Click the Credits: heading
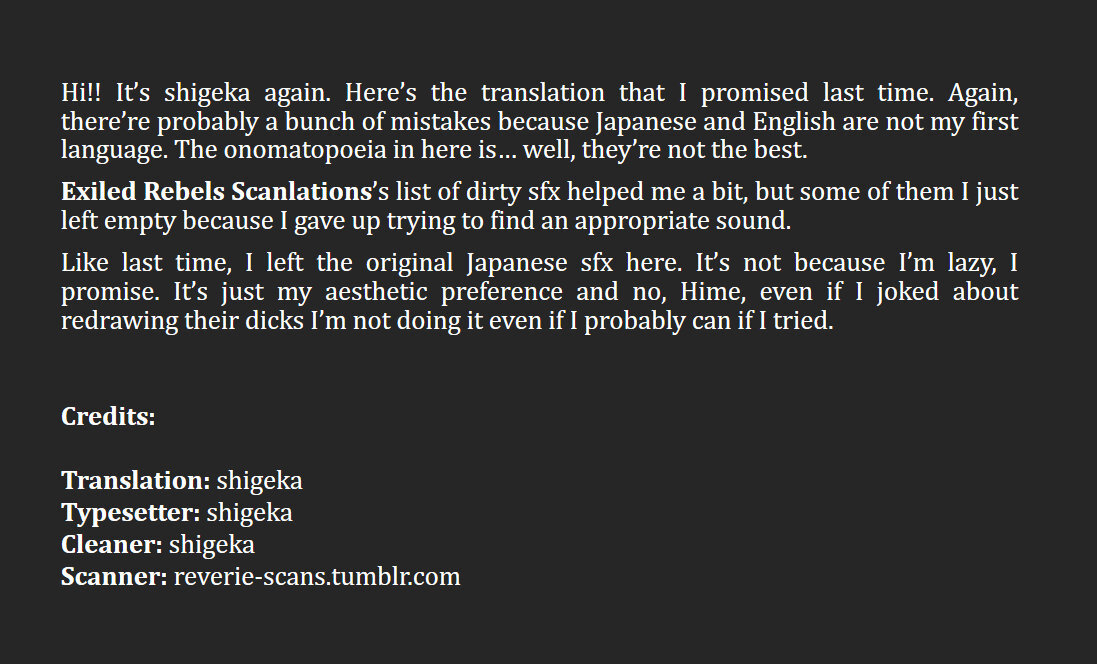This screenshot has width=1097, height=664. (x=108, y=417)
